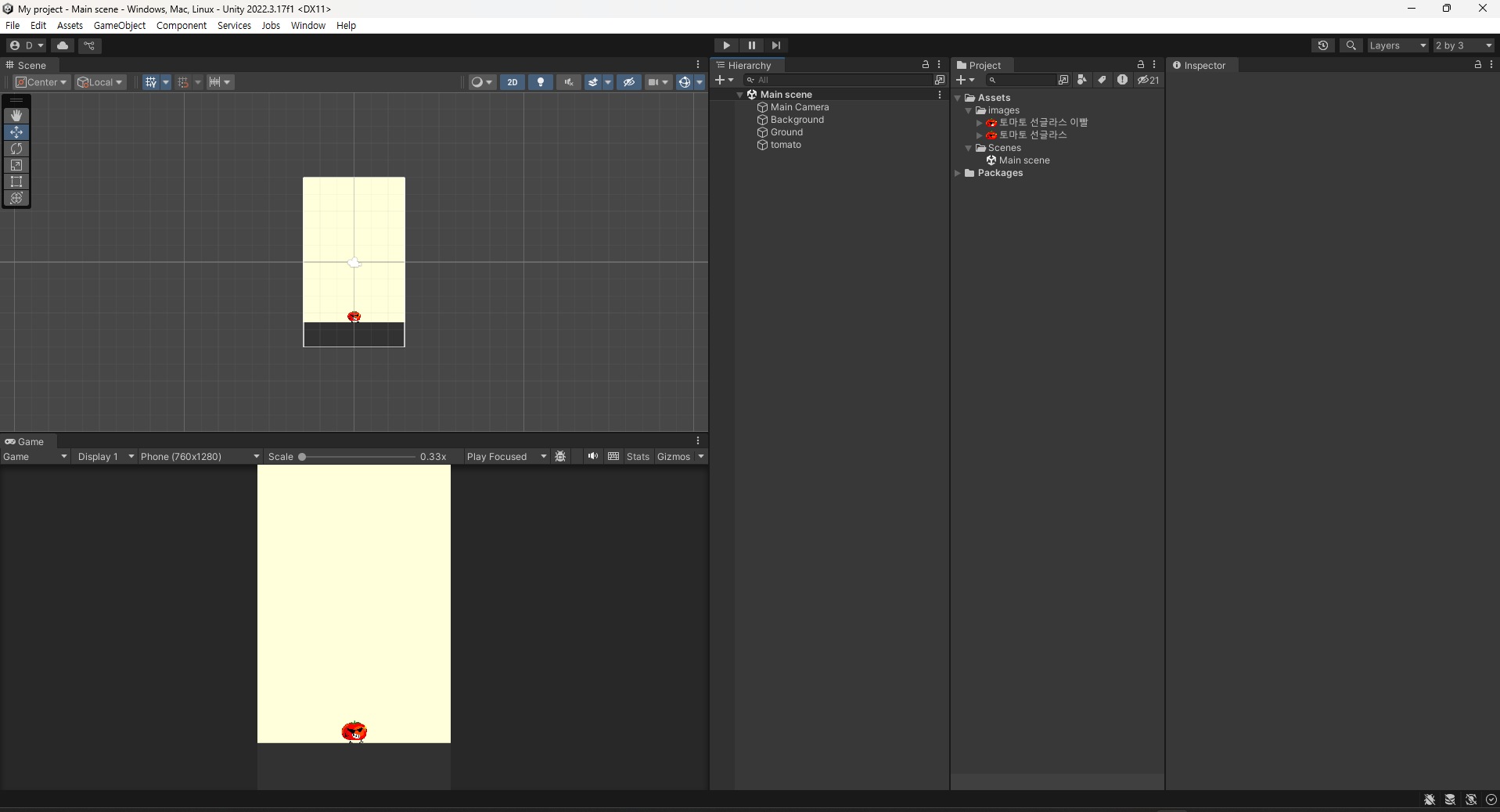This screenshot has height=812, width=1500.
Task: Open the File menu
Action: click(13, 25)
